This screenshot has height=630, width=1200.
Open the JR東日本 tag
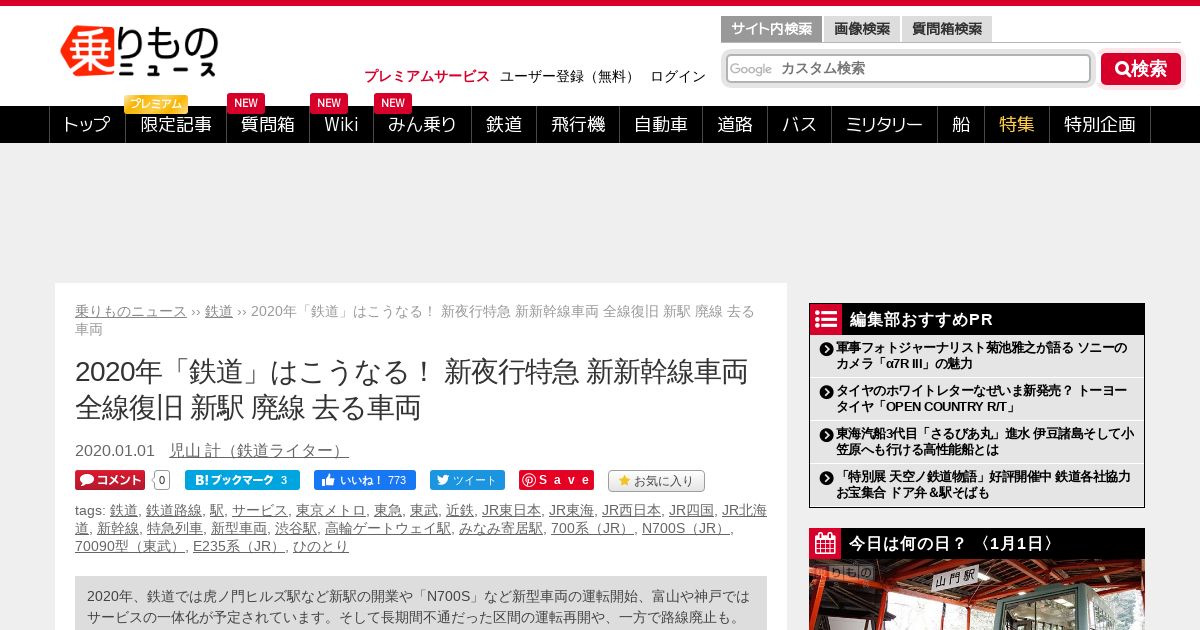pyautogui.click(x=511, y=510)
